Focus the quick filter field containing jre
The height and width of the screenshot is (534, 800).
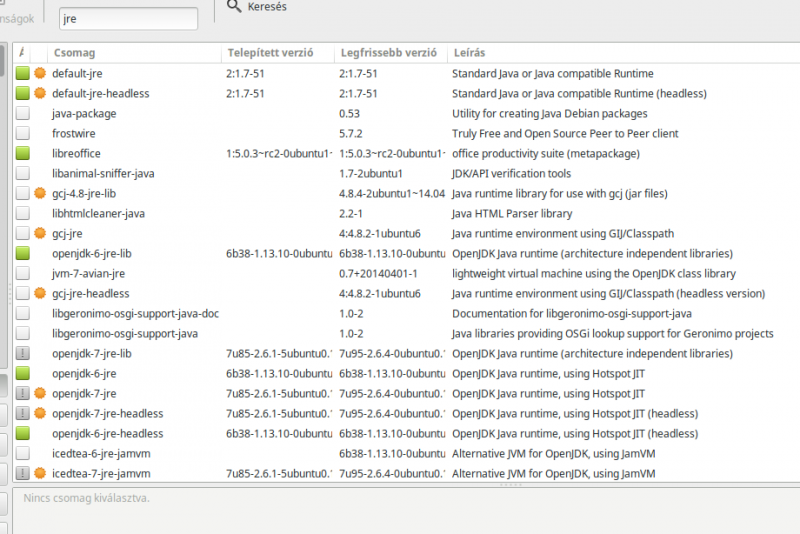(128, 19)
